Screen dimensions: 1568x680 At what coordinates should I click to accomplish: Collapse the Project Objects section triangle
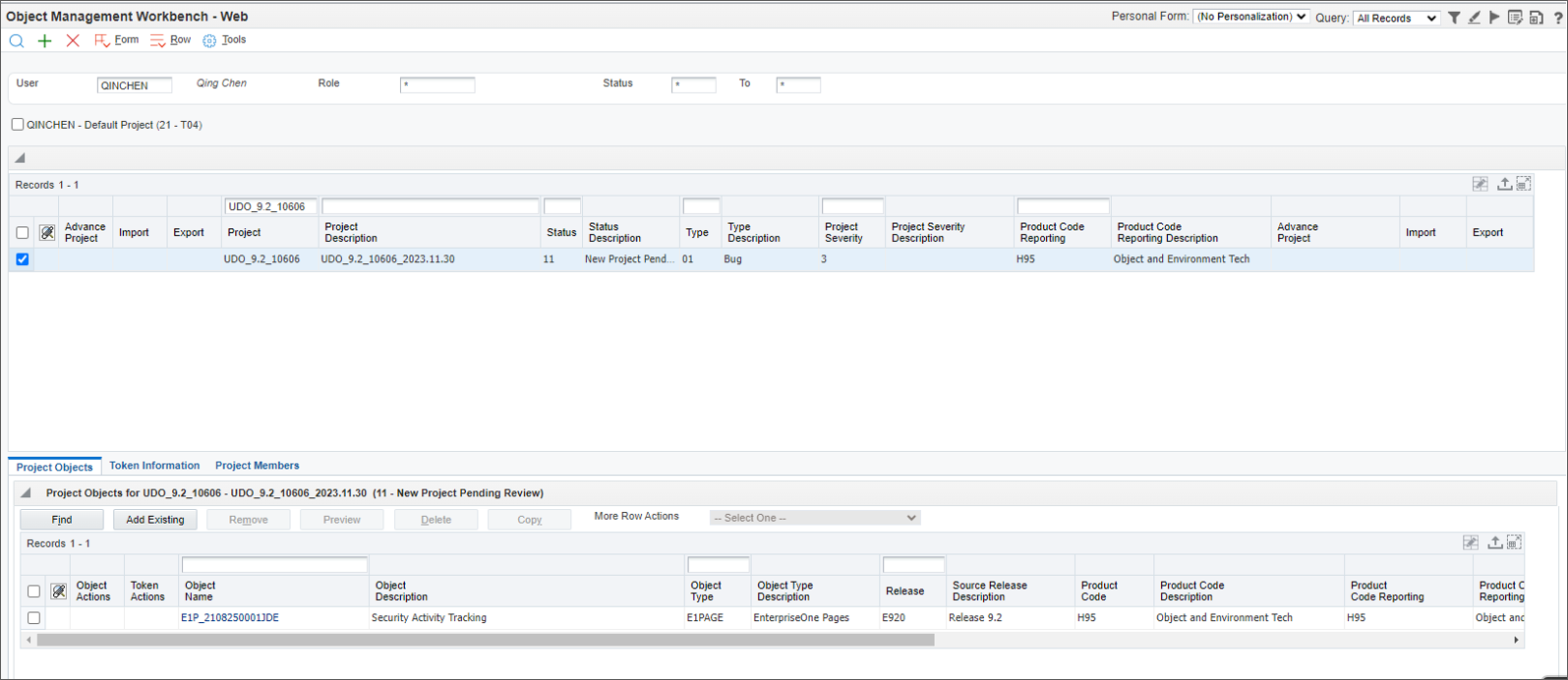pos(27,493)
